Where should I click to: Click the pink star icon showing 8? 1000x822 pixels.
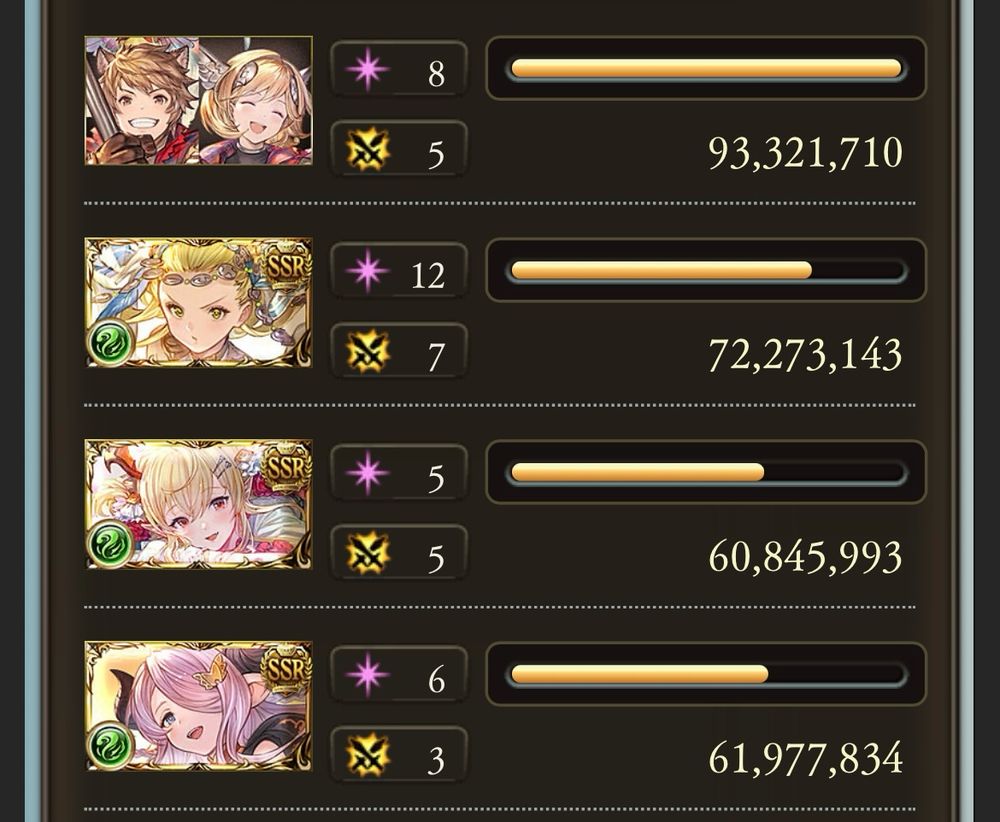pos(367,69)
